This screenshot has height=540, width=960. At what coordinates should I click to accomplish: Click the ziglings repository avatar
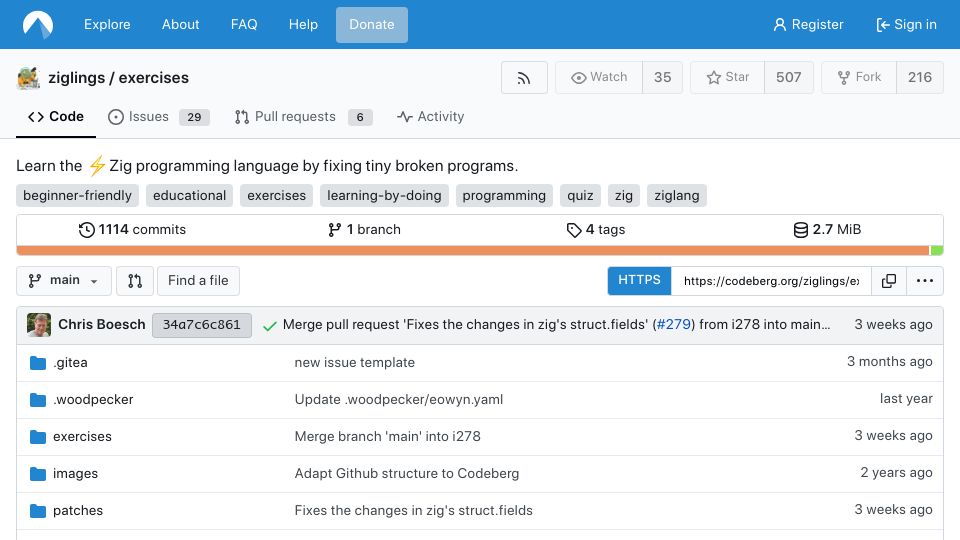click(29, 78)
